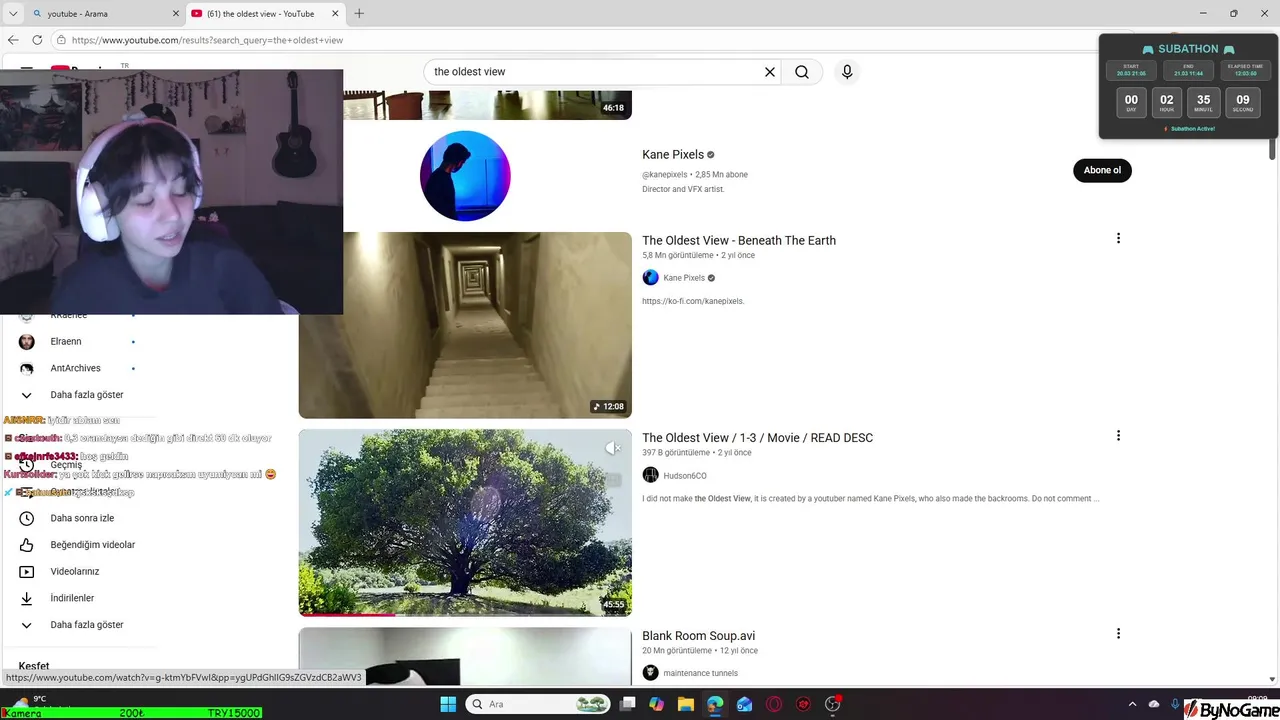This screenshot has width=1280, height=720.
Task: Open more options for Beneath The Earth video
Action: 1118,238
